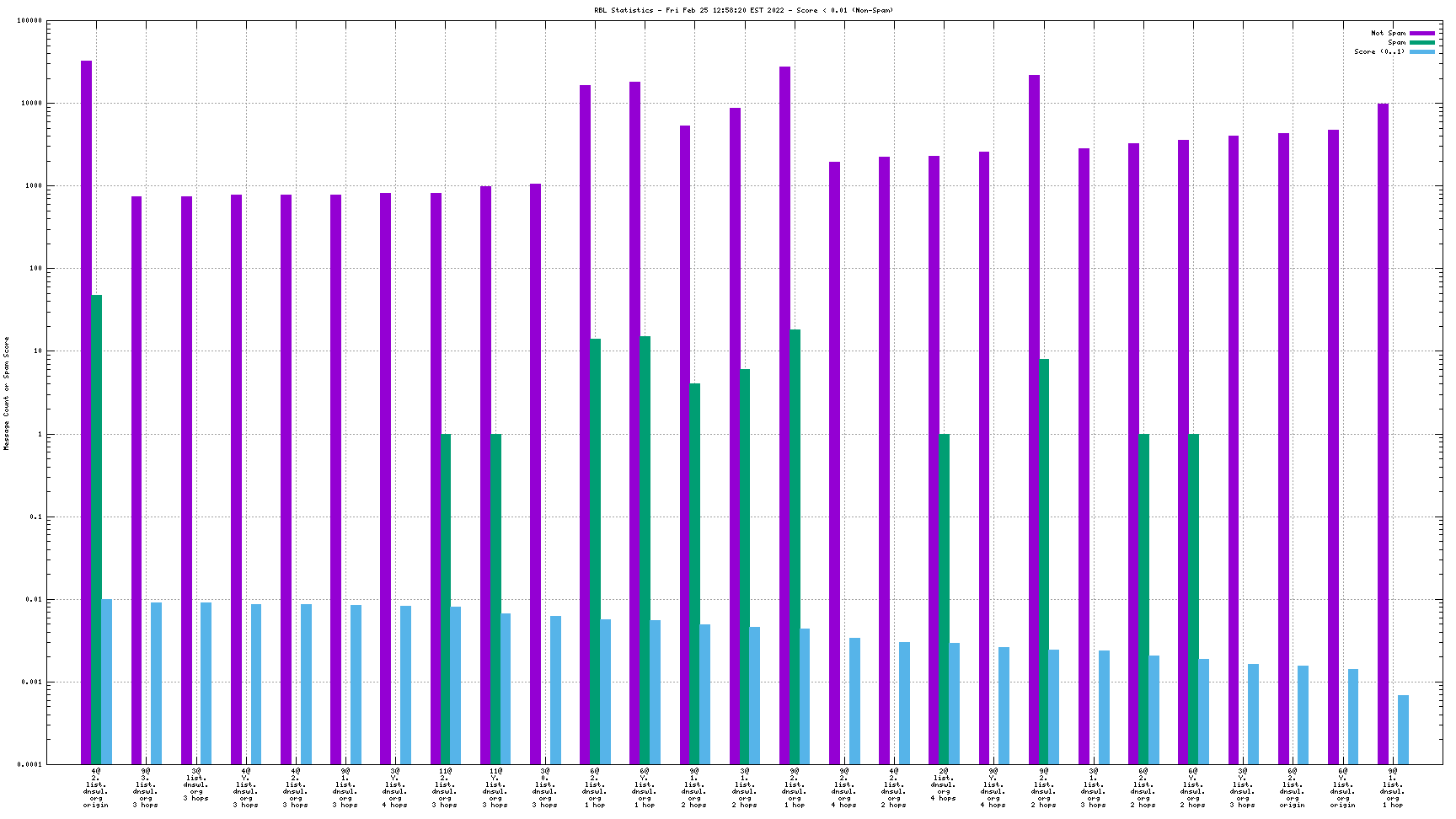Image resolution: width=1456 pixels, height=819 pixels.
Task: Select the "Score (0..1)" legend label
Action: [x=1379, y=51]
